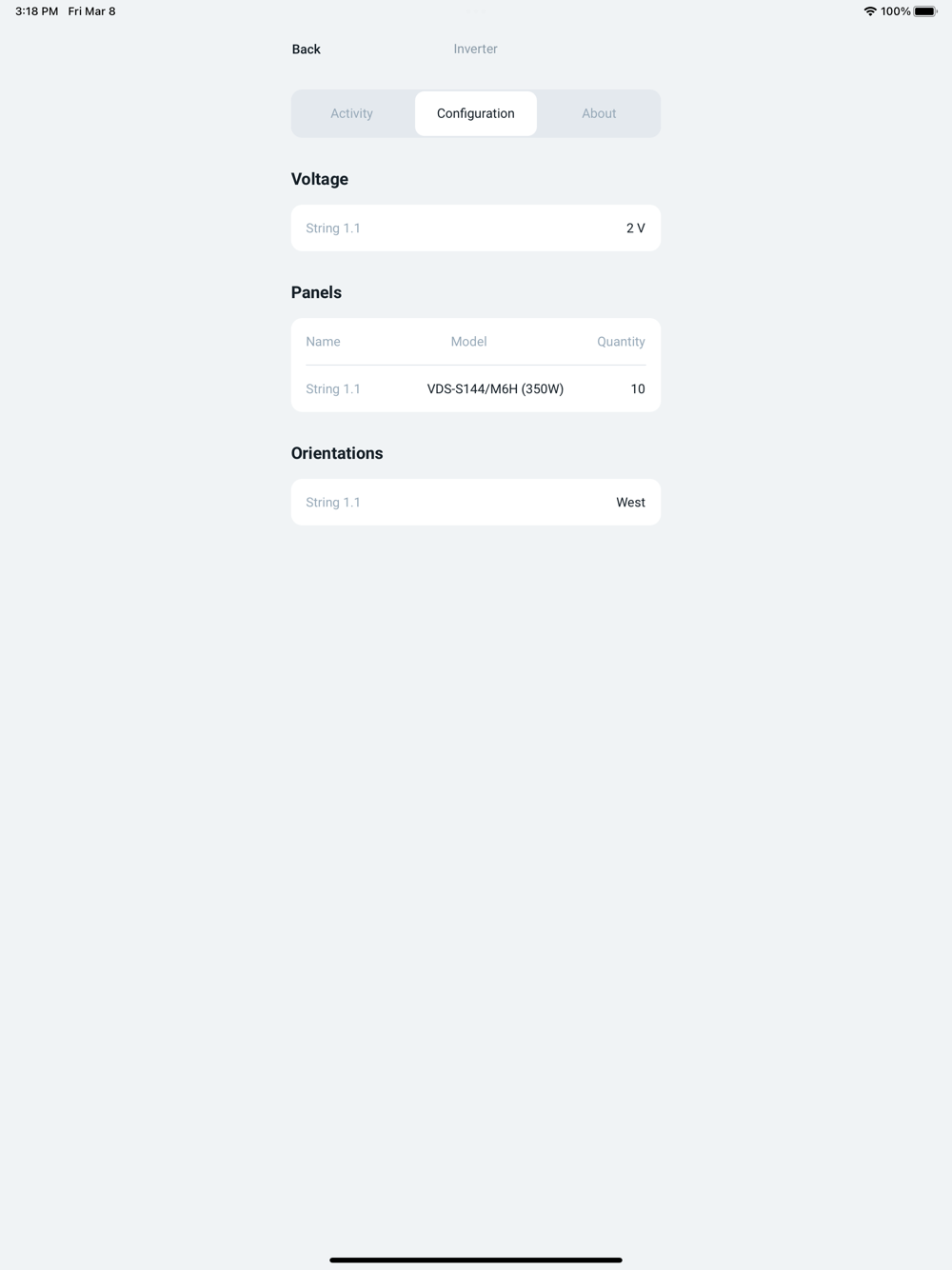Select the String 1.1 voltage row
Viewport: 952px width, 1270px height.
tap(476, 228)
